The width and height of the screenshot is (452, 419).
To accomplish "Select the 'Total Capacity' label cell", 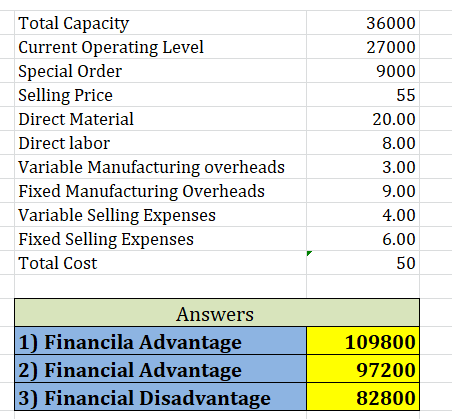I will click(160, 23).
